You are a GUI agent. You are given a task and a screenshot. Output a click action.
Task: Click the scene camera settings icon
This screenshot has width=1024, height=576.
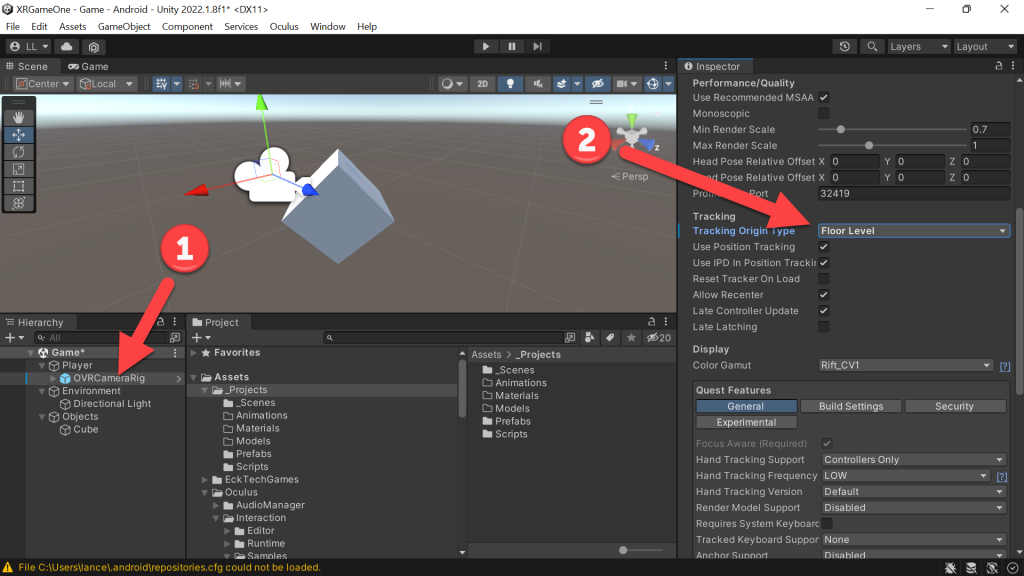622,84
